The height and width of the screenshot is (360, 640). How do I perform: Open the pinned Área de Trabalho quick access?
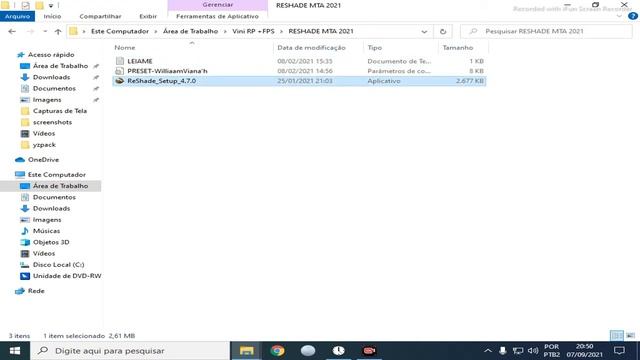pyautogui.click(x=60, y=66)
